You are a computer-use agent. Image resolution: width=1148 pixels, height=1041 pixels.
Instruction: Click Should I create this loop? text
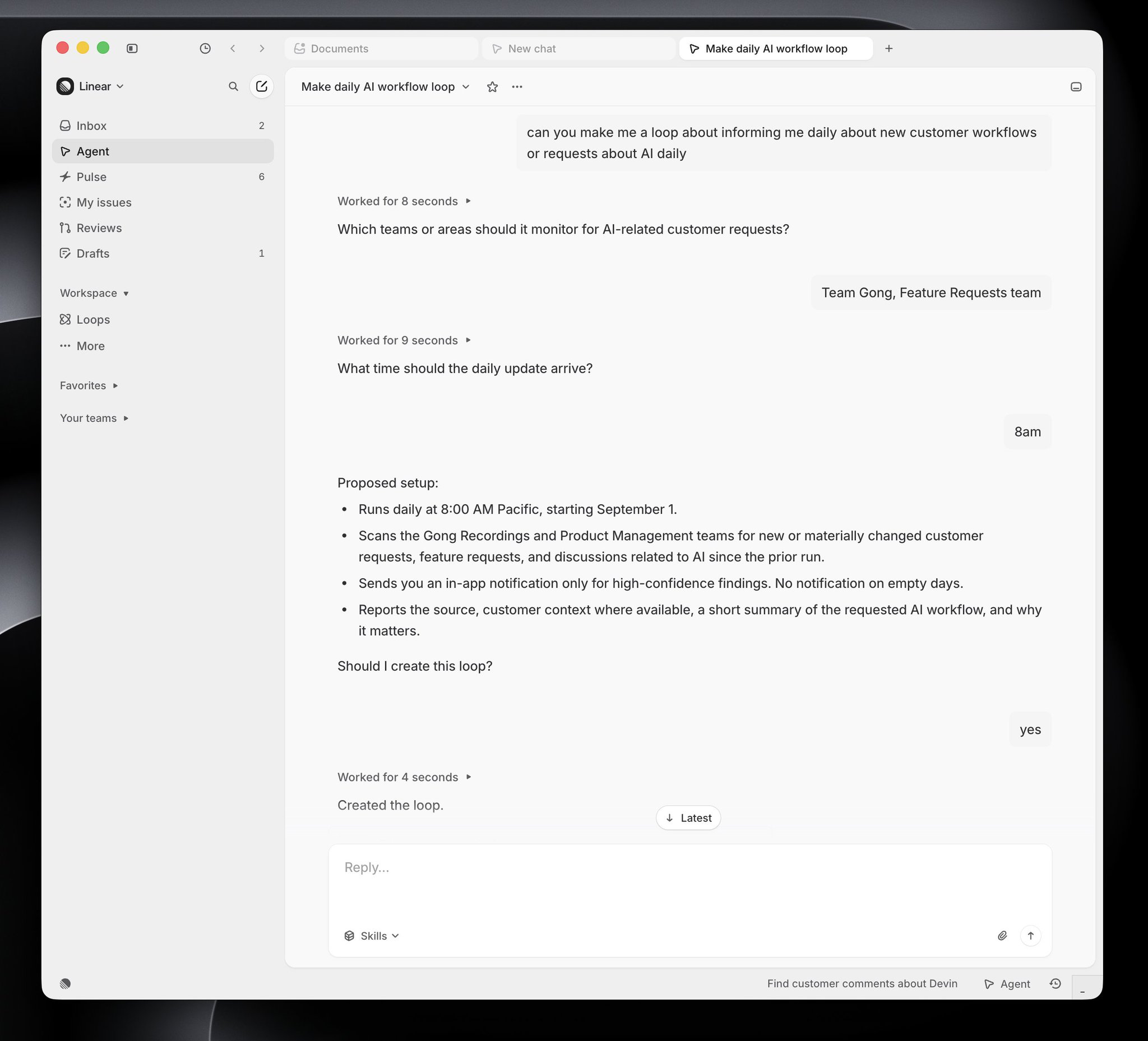(415, 666)
